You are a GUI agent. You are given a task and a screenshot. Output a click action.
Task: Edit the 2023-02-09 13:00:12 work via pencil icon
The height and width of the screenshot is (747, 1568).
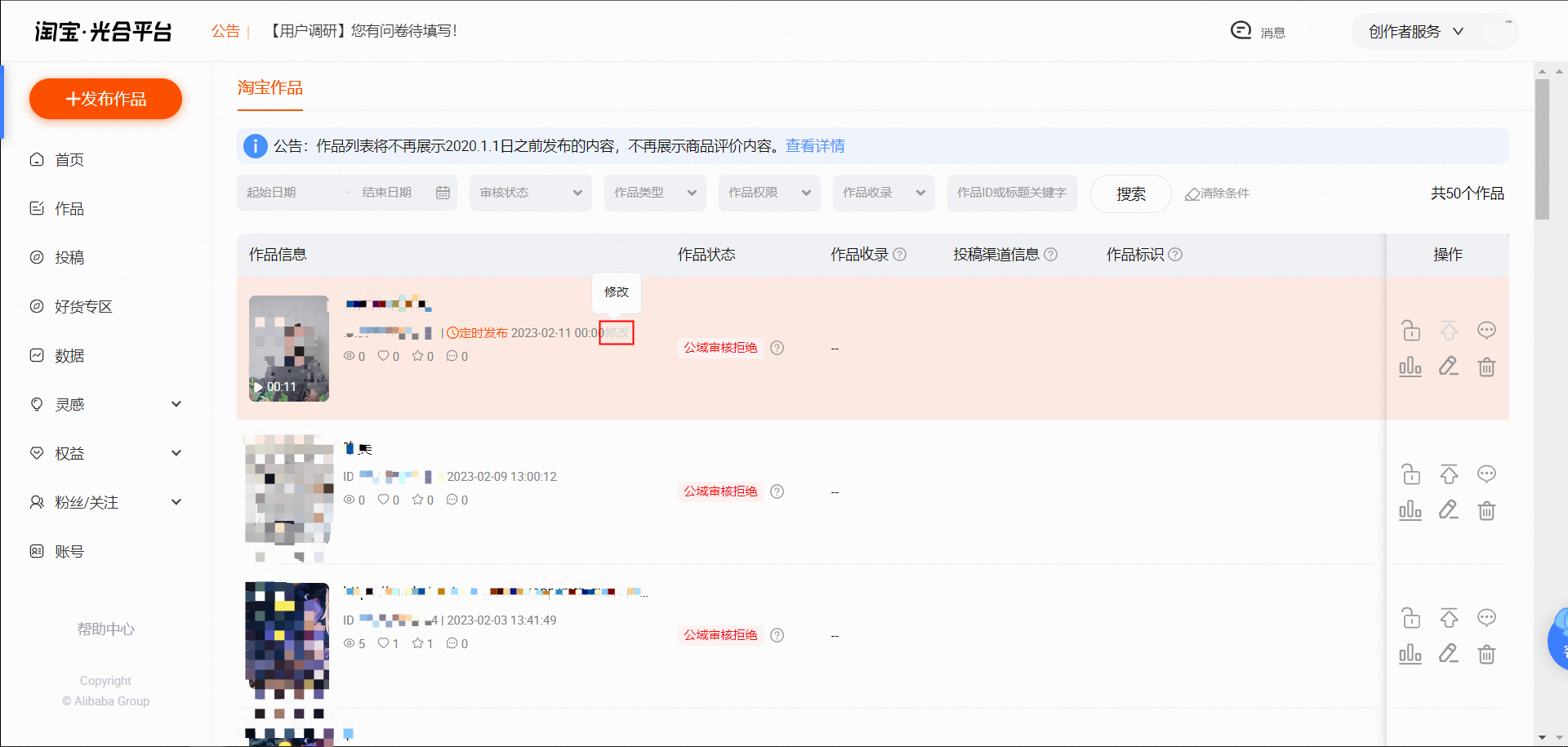point(1449,510)
